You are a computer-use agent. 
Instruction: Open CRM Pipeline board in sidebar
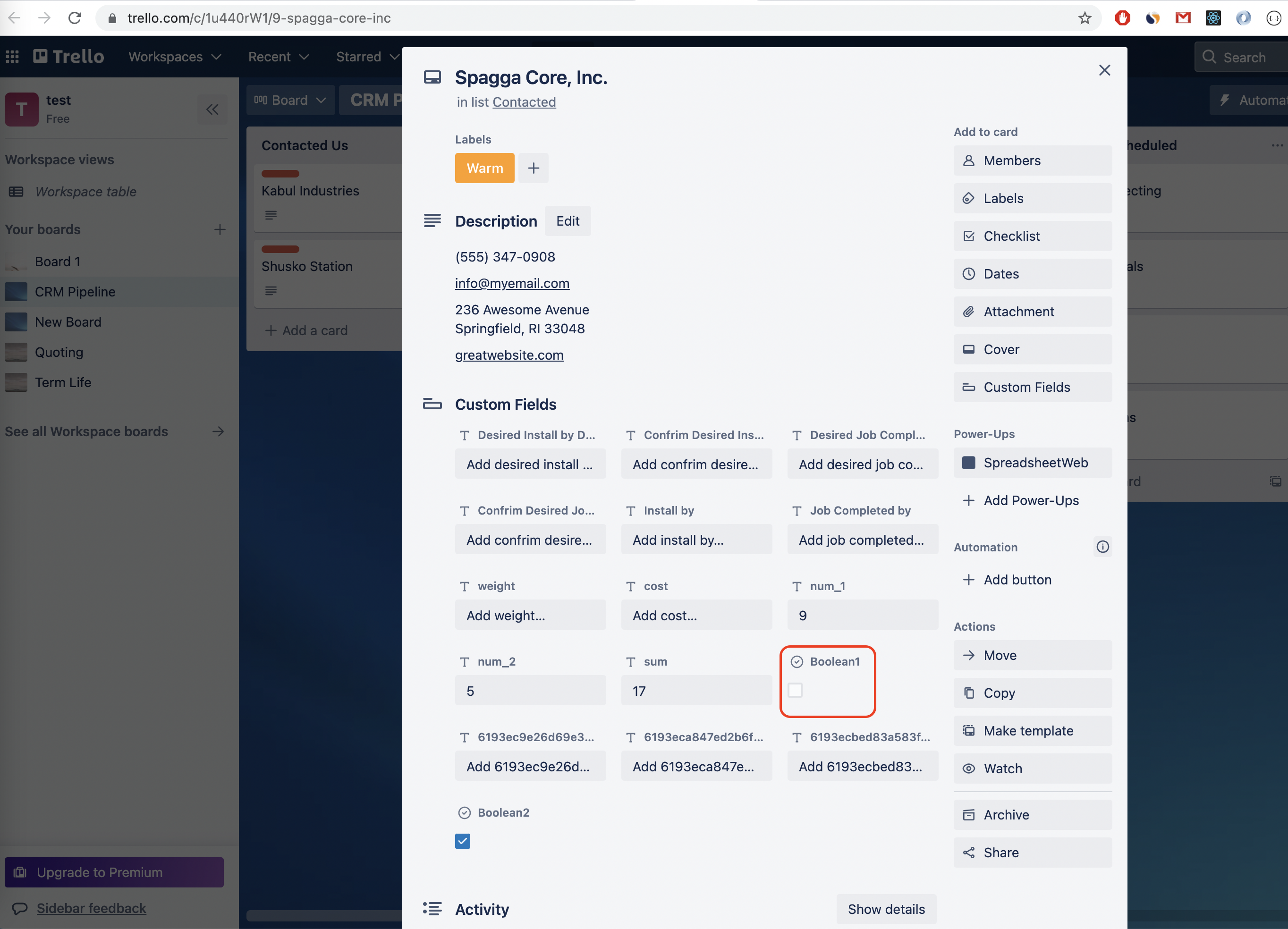tap(75, 292)
